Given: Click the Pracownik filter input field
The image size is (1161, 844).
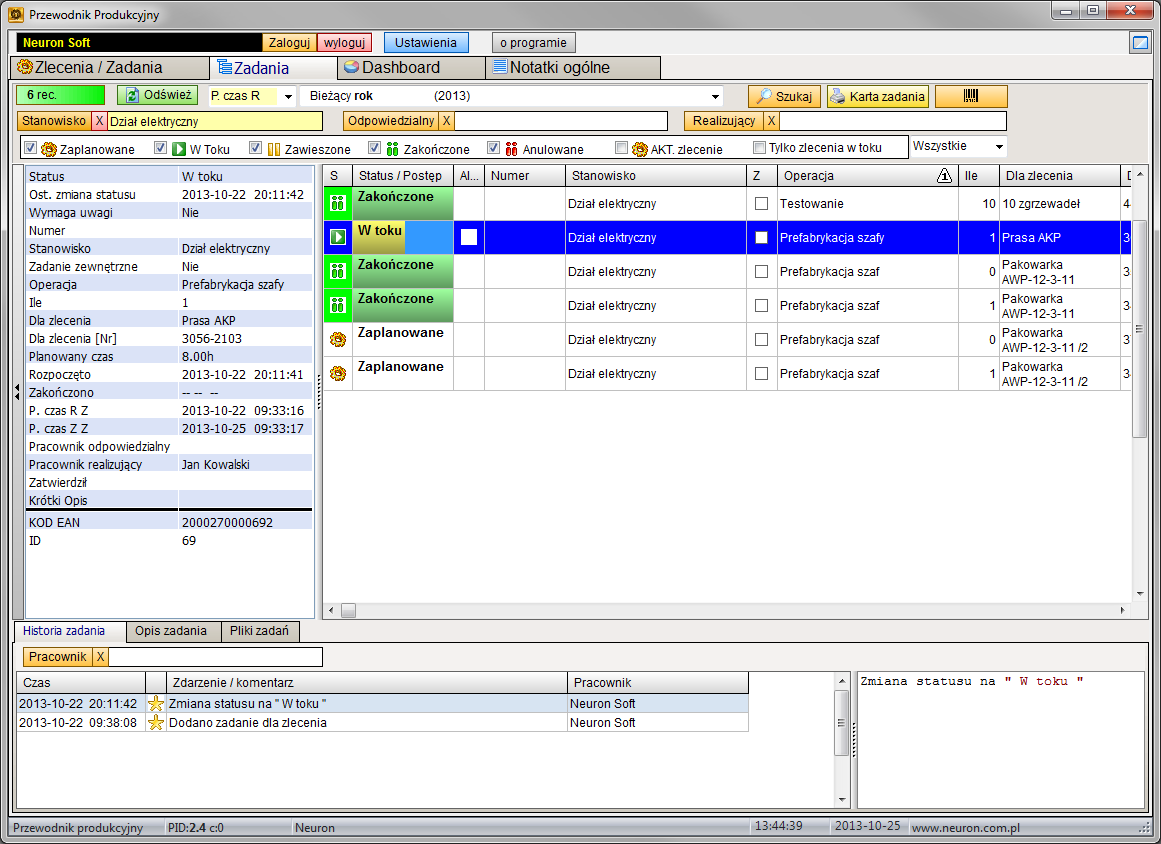Looking at the screenshot, I should point(215,657).
